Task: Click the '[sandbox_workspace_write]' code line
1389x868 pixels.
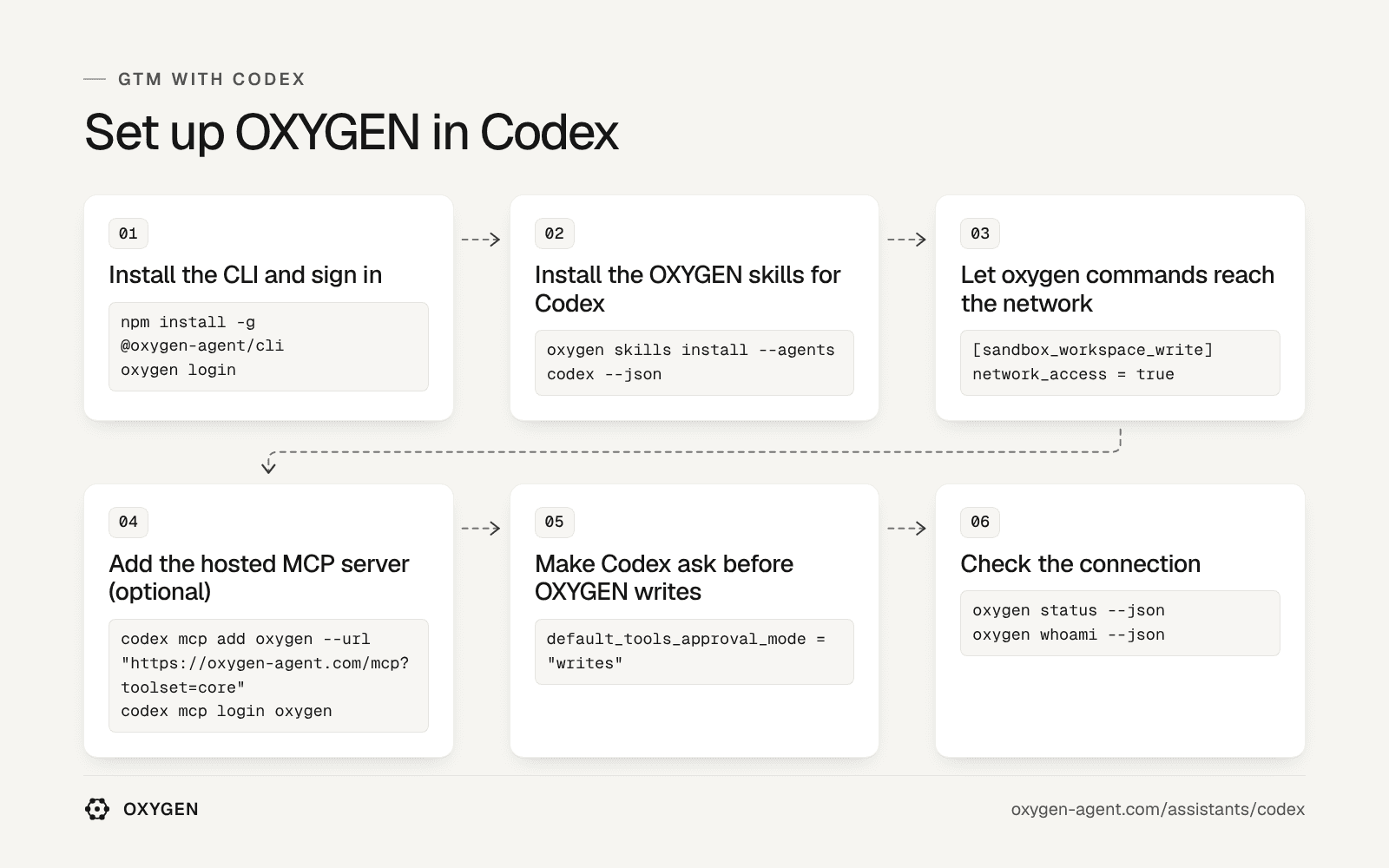Action: click(1093, 350)
